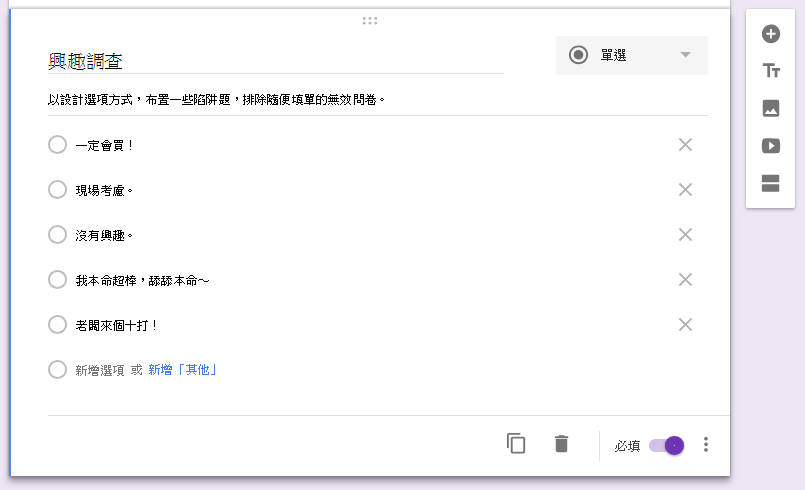Delete question with trash icon
805x490 pixels.
pos(561,444)
